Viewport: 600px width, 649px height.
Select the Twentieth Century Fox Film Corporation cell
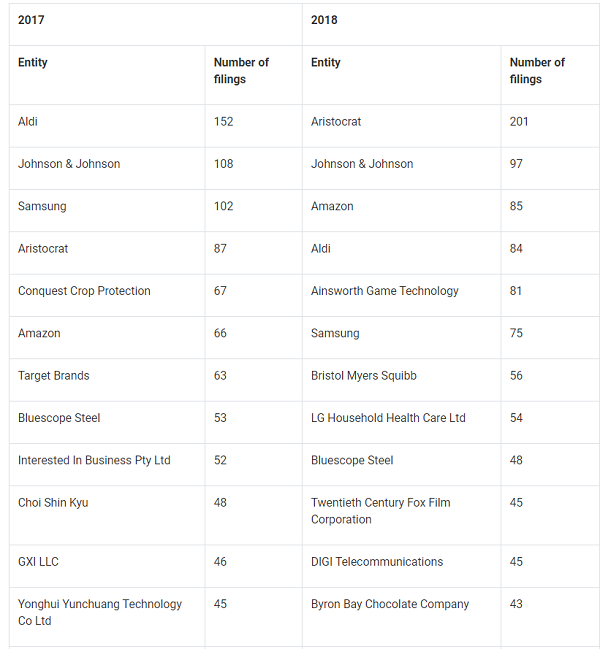[380, 511]
